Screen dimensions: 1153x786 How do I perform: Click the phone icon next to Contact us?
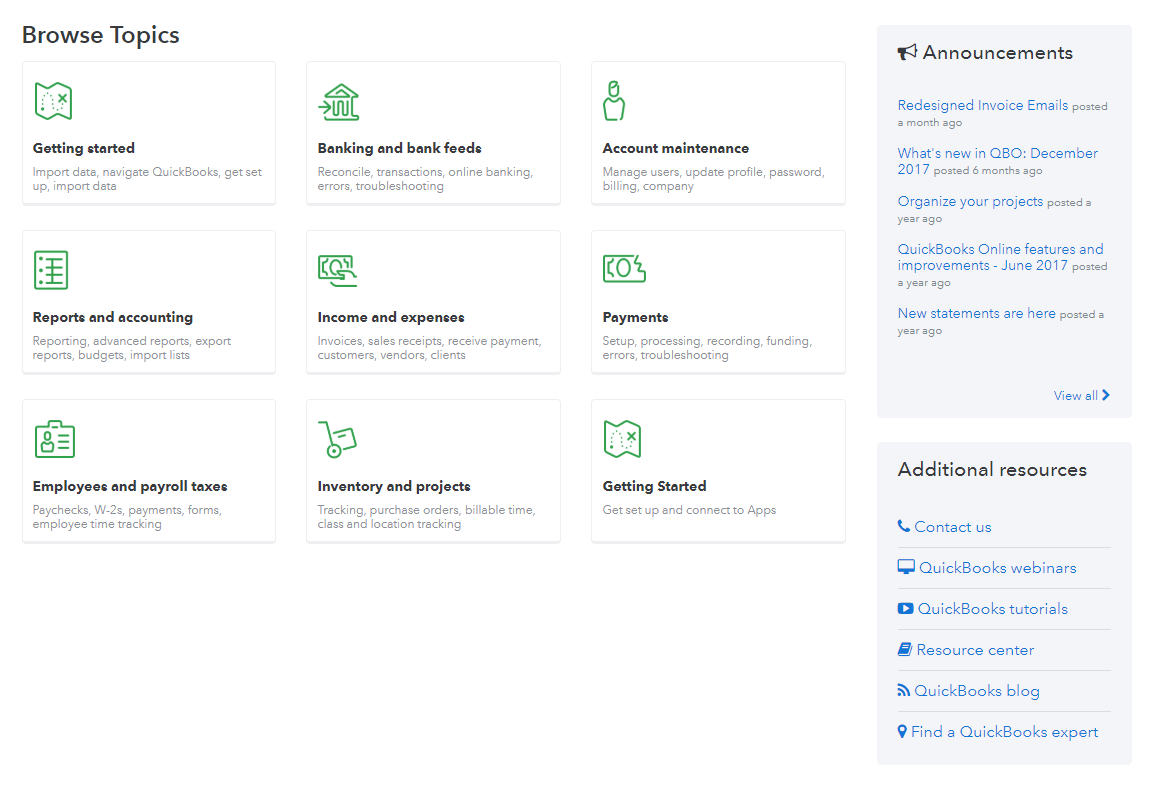[x=904, y=526]
